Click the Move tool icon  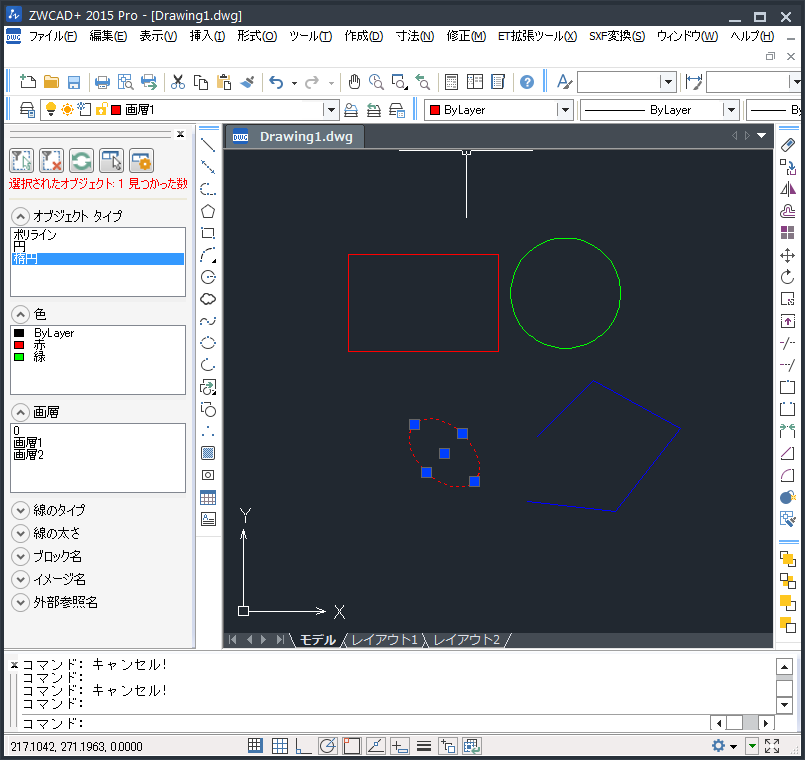[788, 255]
